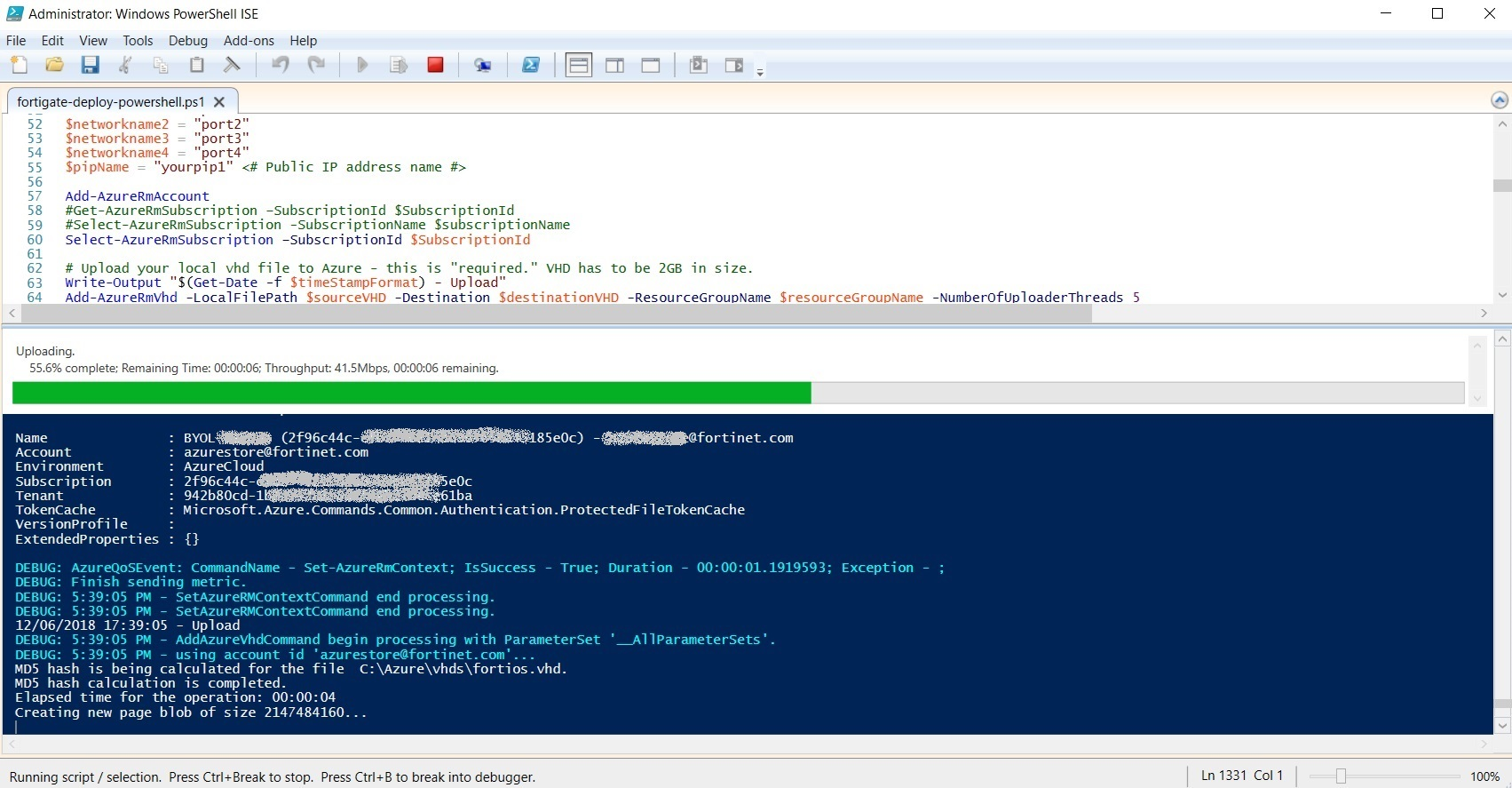
Task: Select the fortigate-deploy-powershell.ps1 tab
Action: (110, 101)
